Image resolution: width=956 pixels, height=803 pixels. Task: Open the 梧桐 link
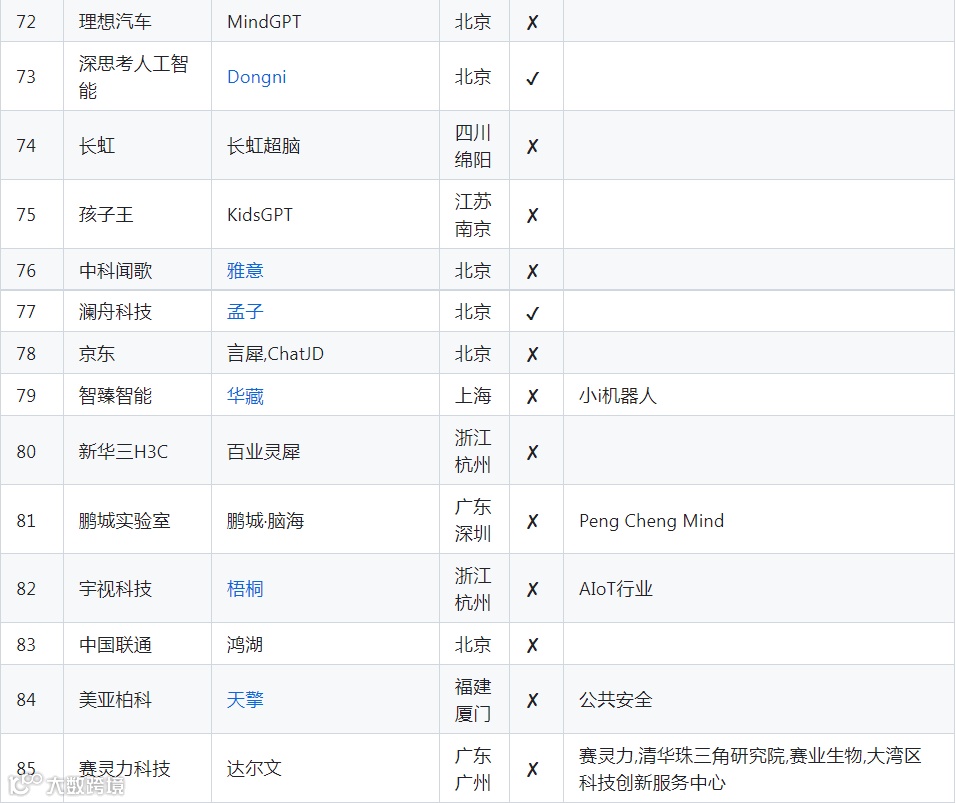pyautogui.click(x=244, y=588)
